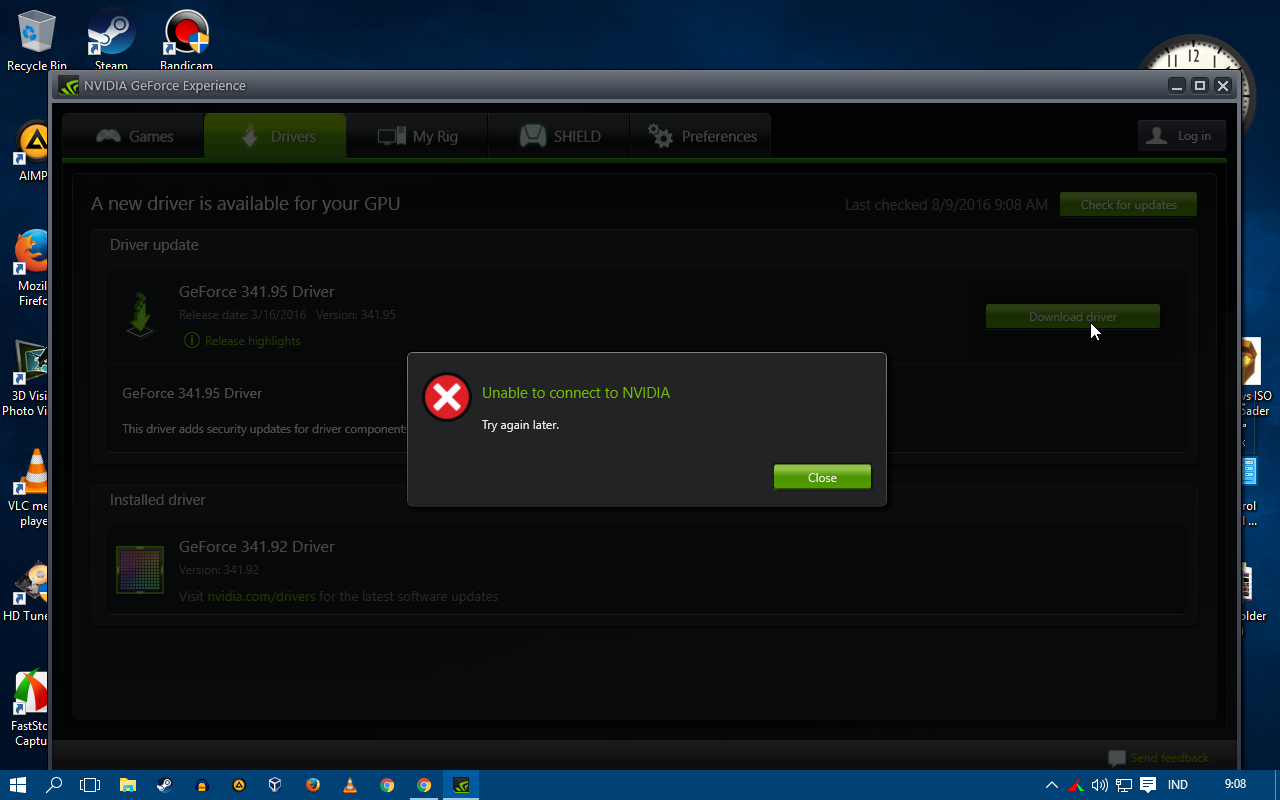Screen dimensions: 1280x800
Task: Go to the SHIELD tab
Action: (559, 136)
